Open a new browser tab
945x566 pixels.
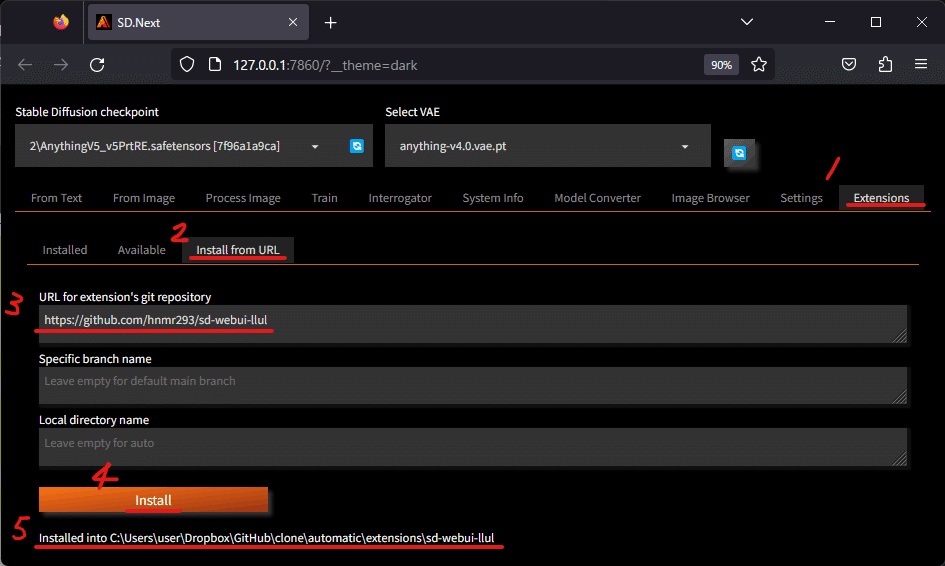click(330, 23)
